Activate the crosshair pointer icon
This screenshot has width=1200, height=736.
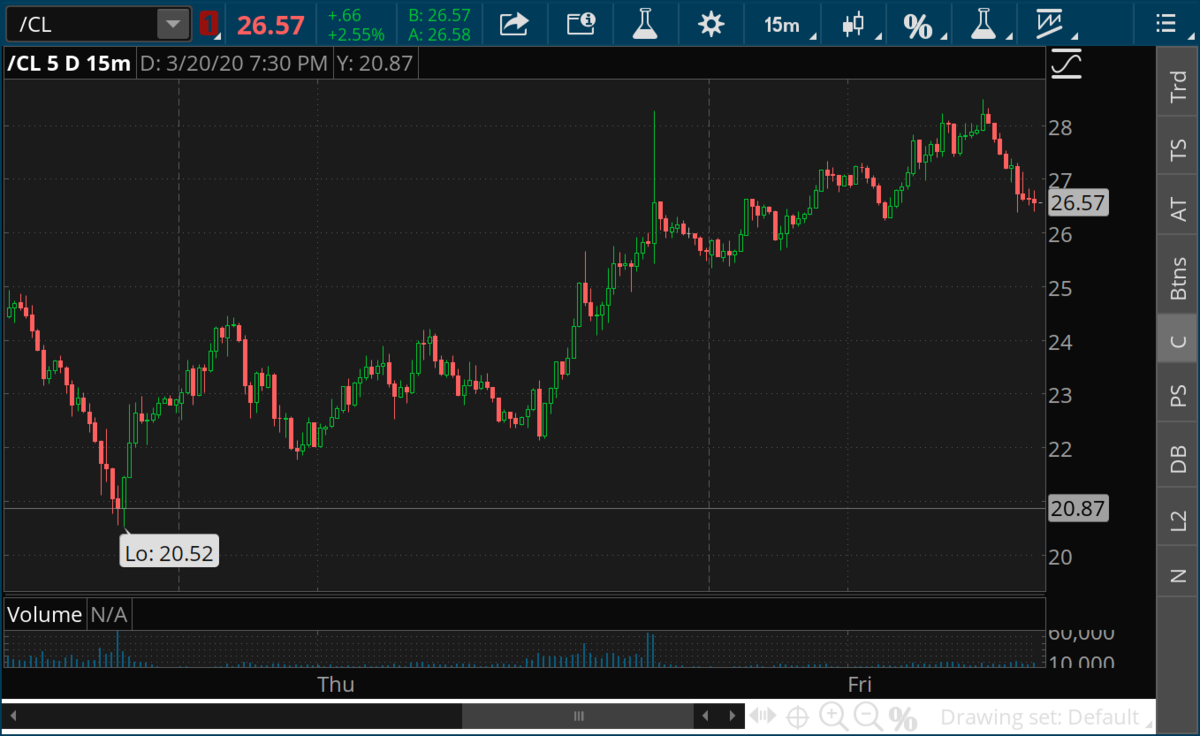click(798, 716)
